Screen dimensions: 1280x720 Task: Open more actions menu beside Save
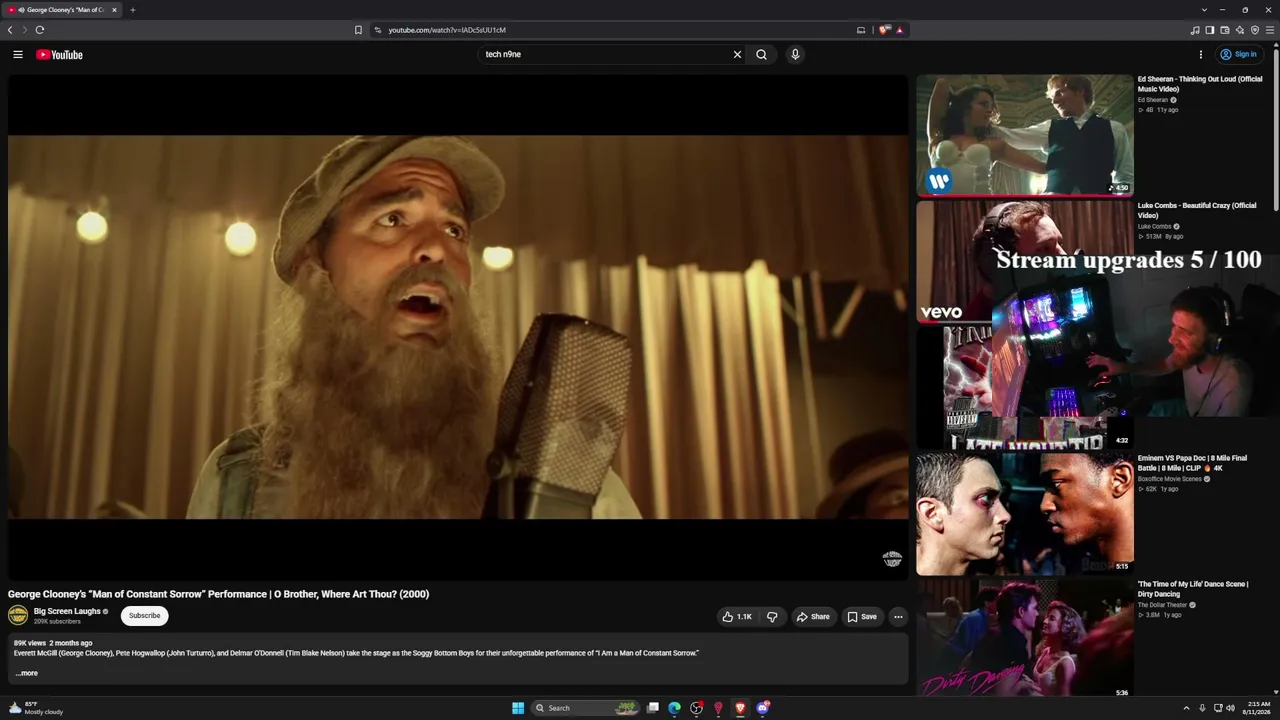click(898, 617)
